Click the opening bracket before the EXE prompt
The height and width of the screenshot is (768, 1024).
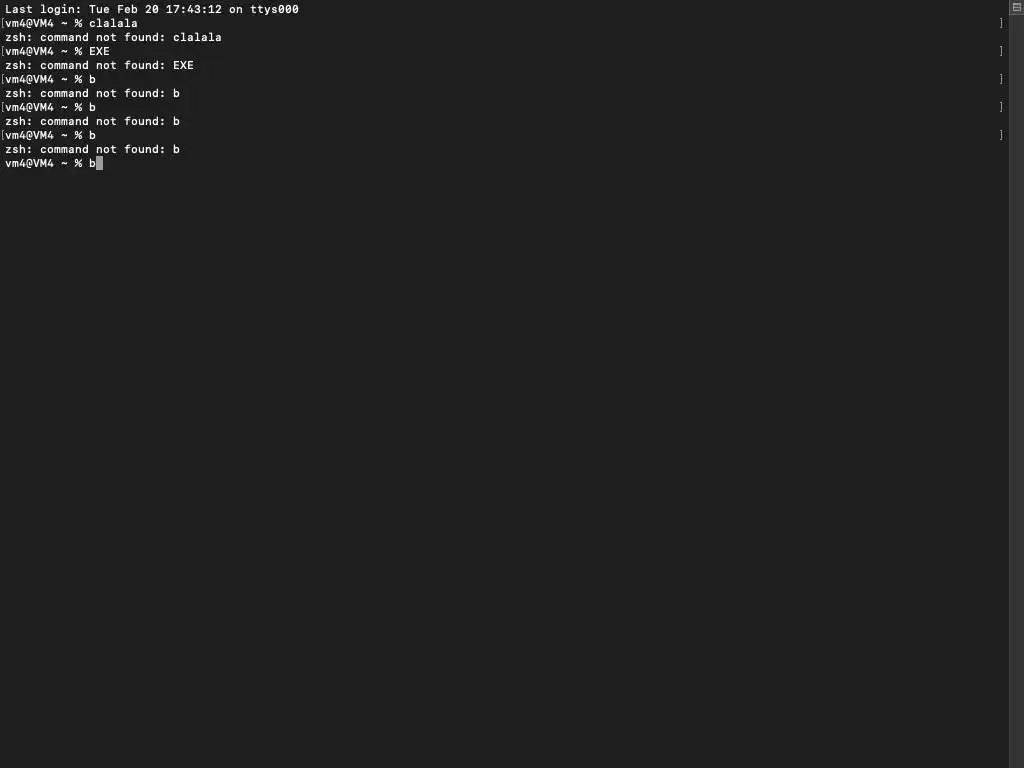3,51
